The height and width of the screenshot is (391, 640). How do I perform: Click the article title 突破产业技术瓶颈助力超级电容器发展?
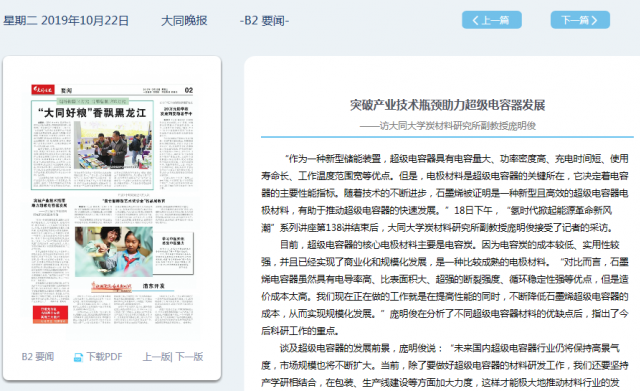point(447,105)
